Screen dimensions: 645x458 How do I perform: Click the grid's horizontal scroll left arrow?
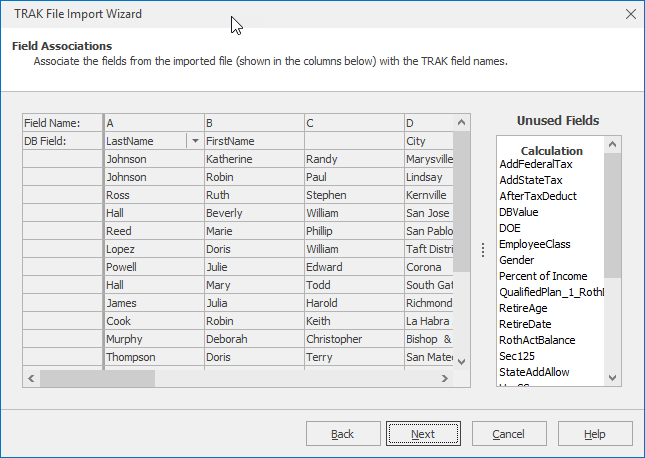tap(30, 379)
